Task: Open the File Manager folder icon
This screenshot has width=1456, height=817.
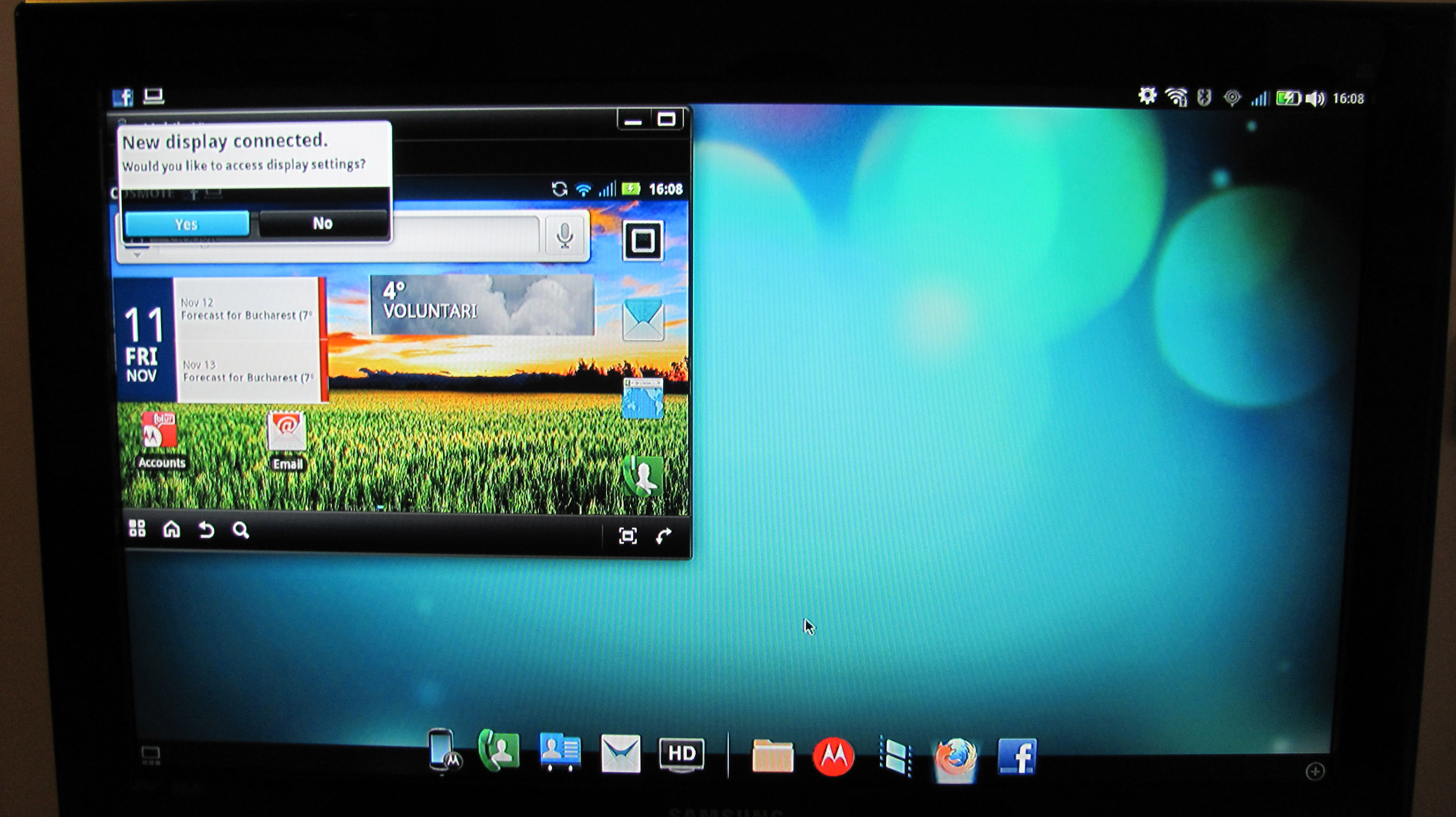Action: (773, 756)
